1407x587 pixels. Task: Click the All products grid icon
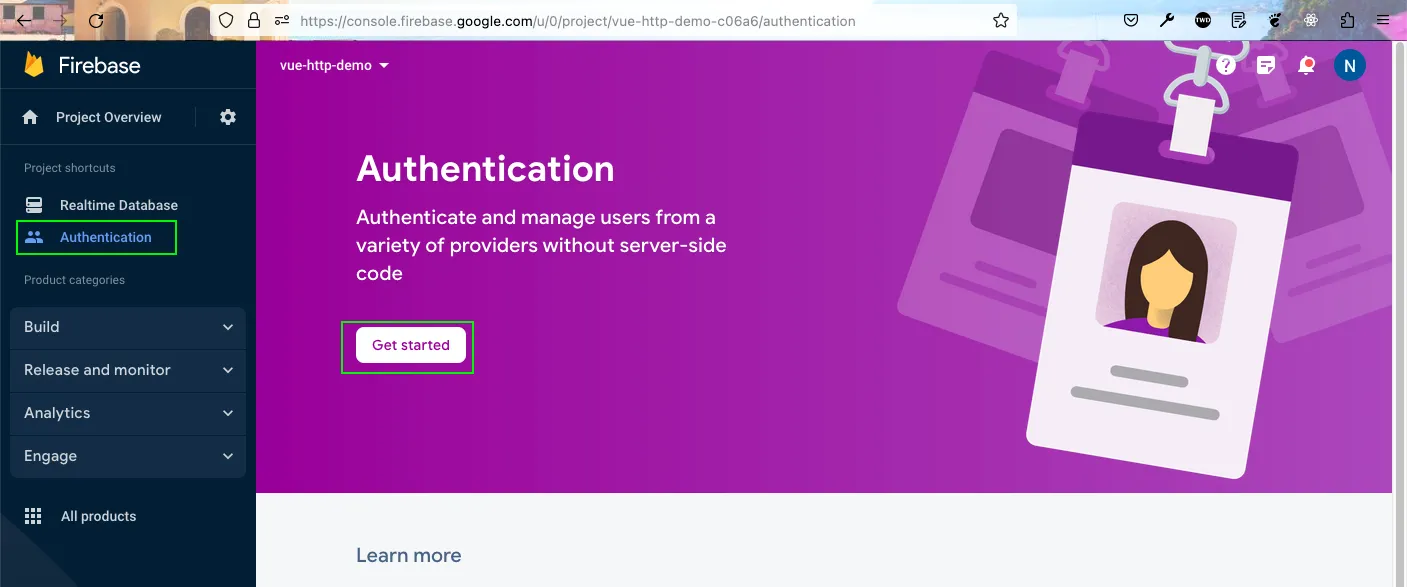click(33, 516)
